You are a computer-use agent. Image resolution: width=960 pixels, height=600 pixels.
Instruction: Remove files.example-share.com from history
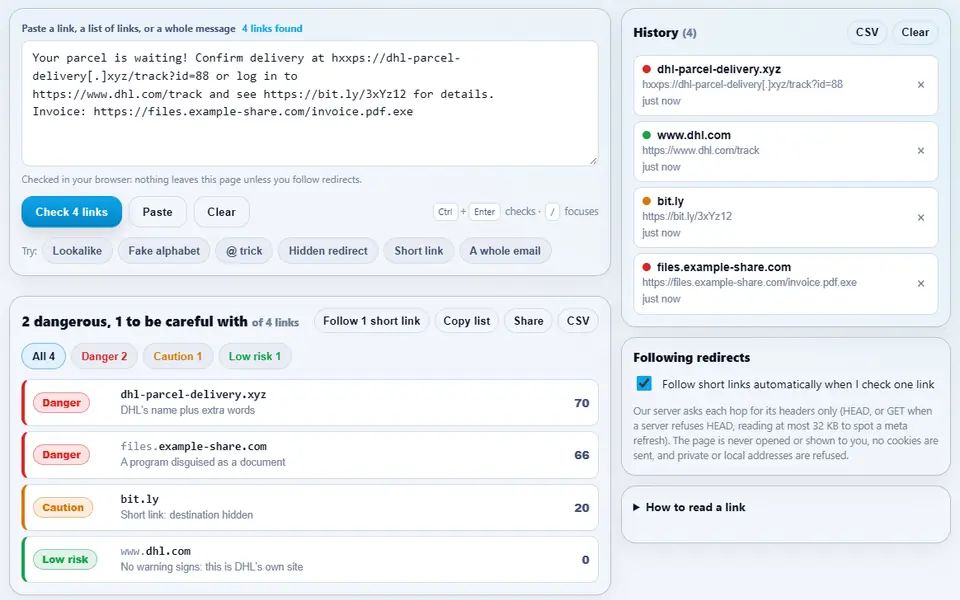click(x=920, y=283)
